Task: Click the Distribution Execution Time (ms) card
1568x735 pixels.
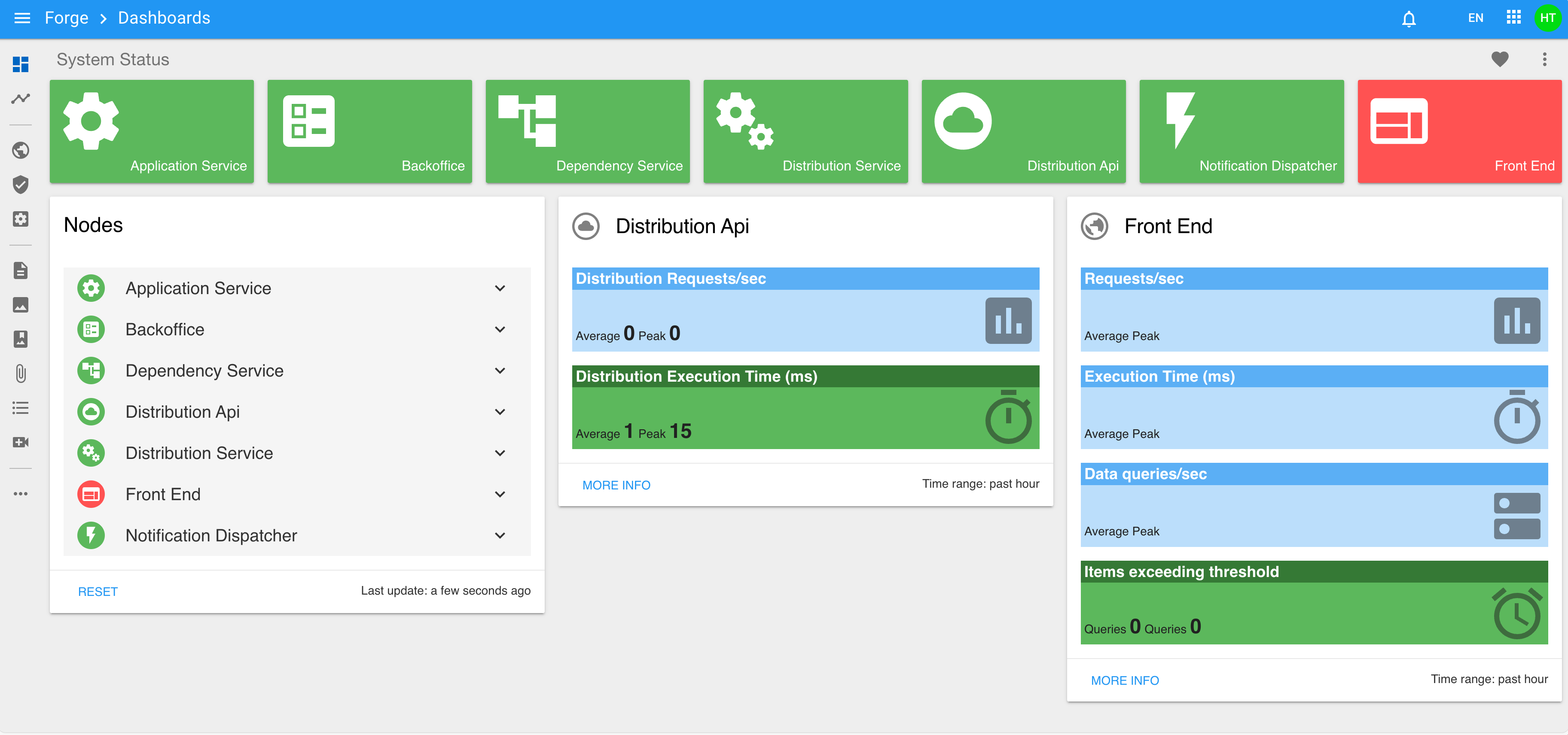Action: 805,407
